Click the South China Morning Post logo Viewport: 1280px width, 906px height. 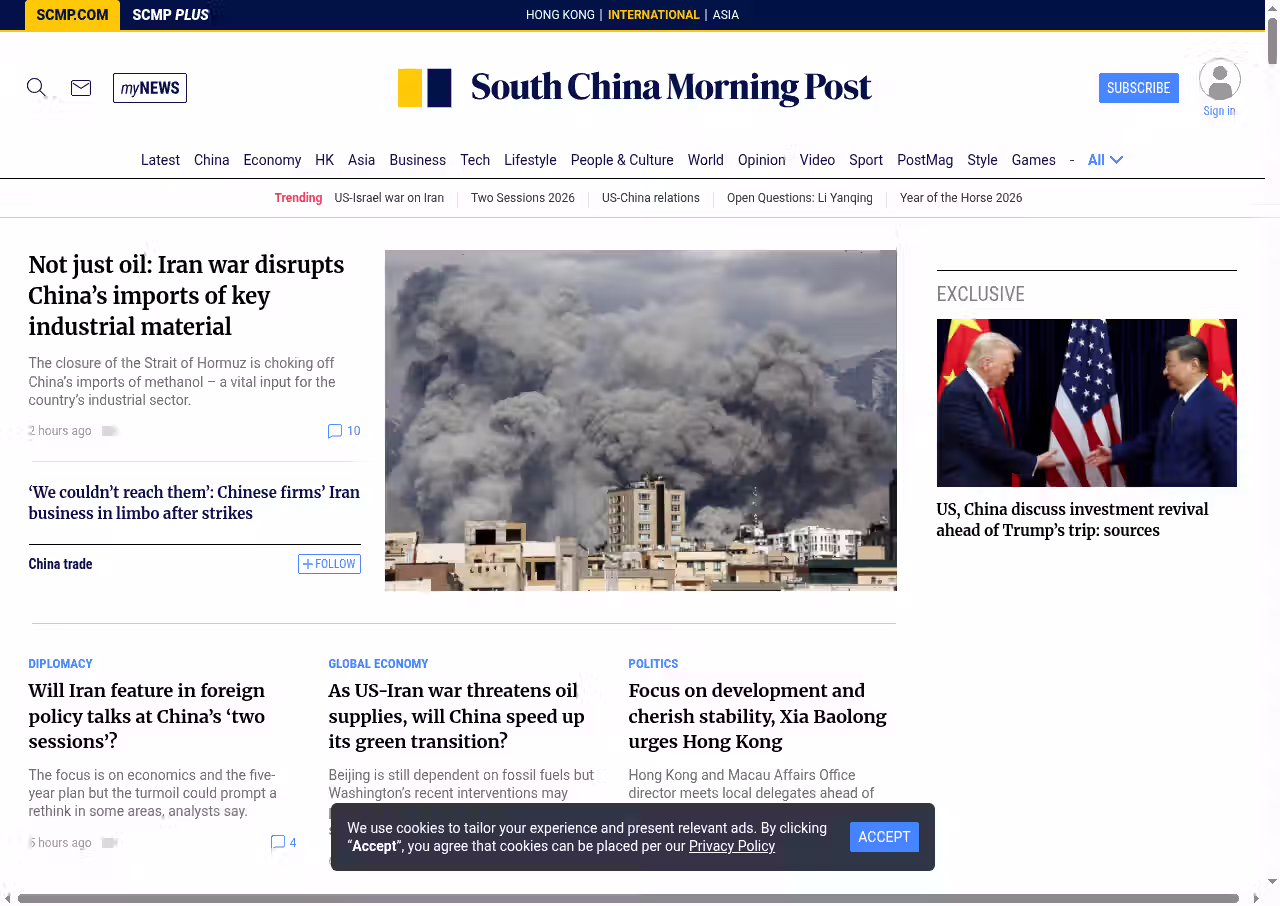(x=634, y=88)
